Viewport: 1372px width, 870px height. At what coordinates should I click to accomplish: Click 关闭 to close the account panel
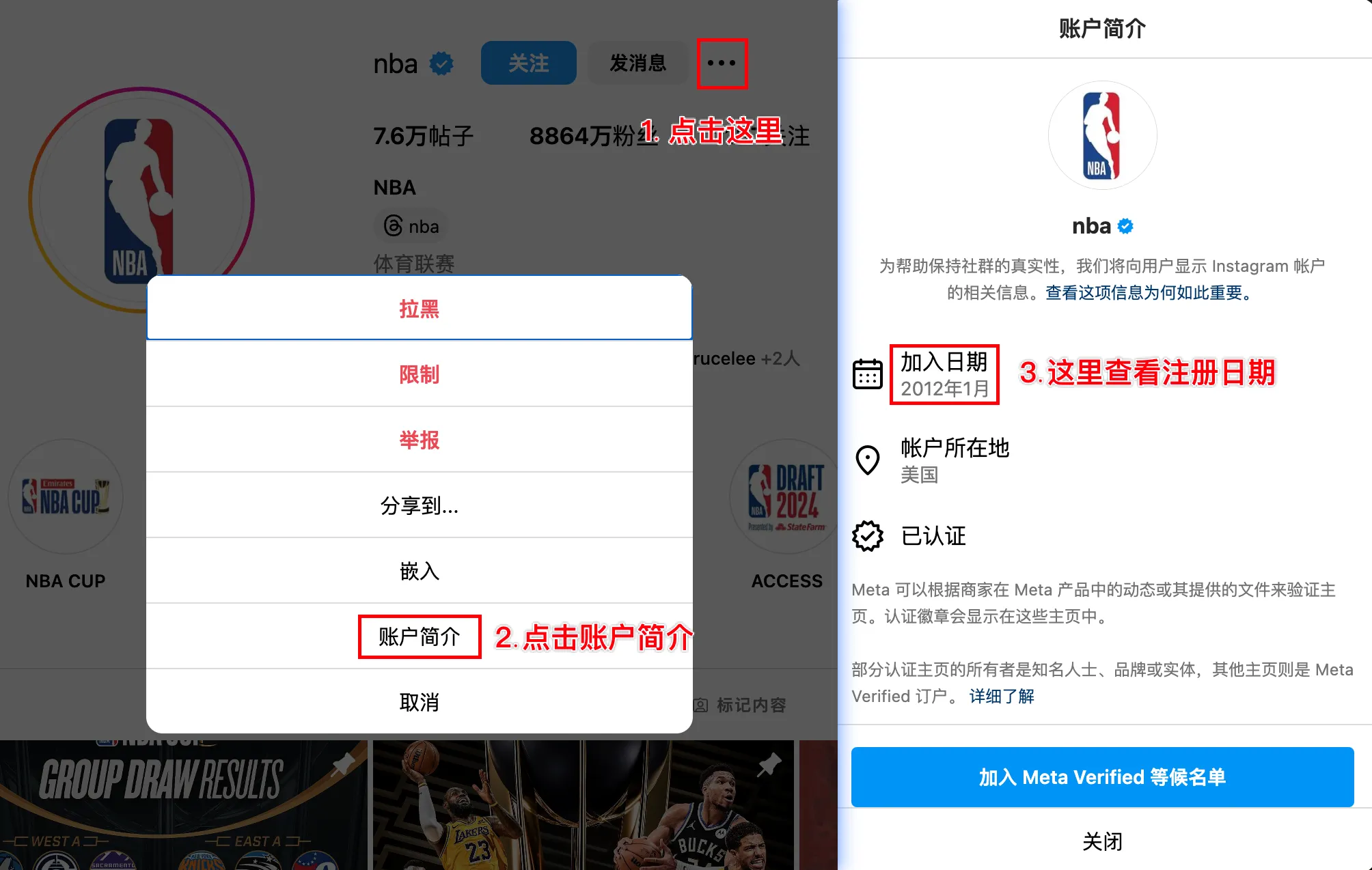pyautogui.click(x=1103, y=841)
